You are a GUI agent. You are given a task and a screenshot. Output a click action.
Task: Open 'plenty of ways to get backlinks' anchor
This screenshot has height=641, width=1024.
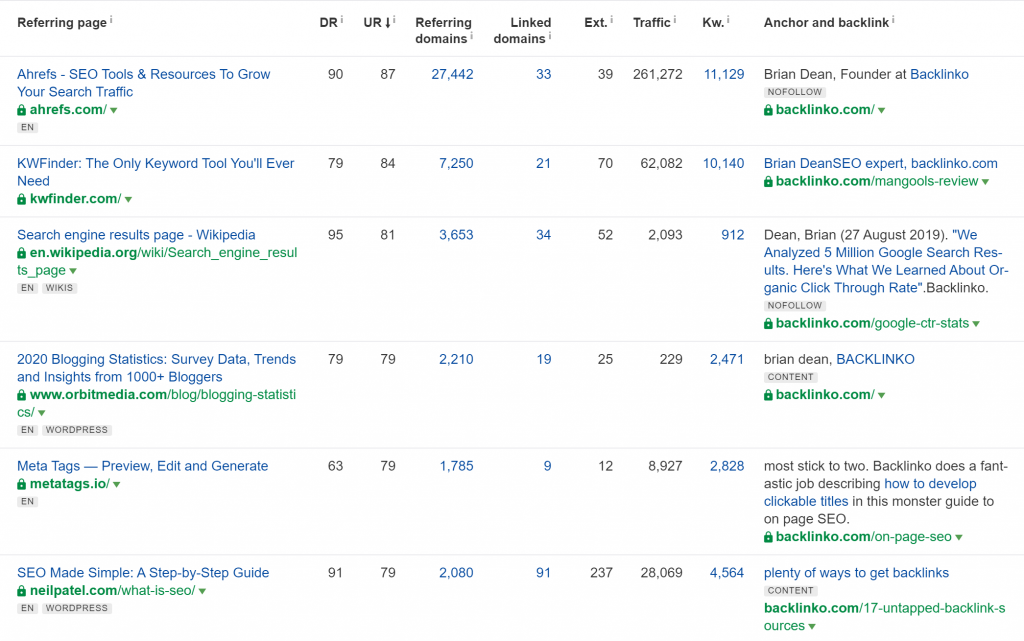[856, 573]
